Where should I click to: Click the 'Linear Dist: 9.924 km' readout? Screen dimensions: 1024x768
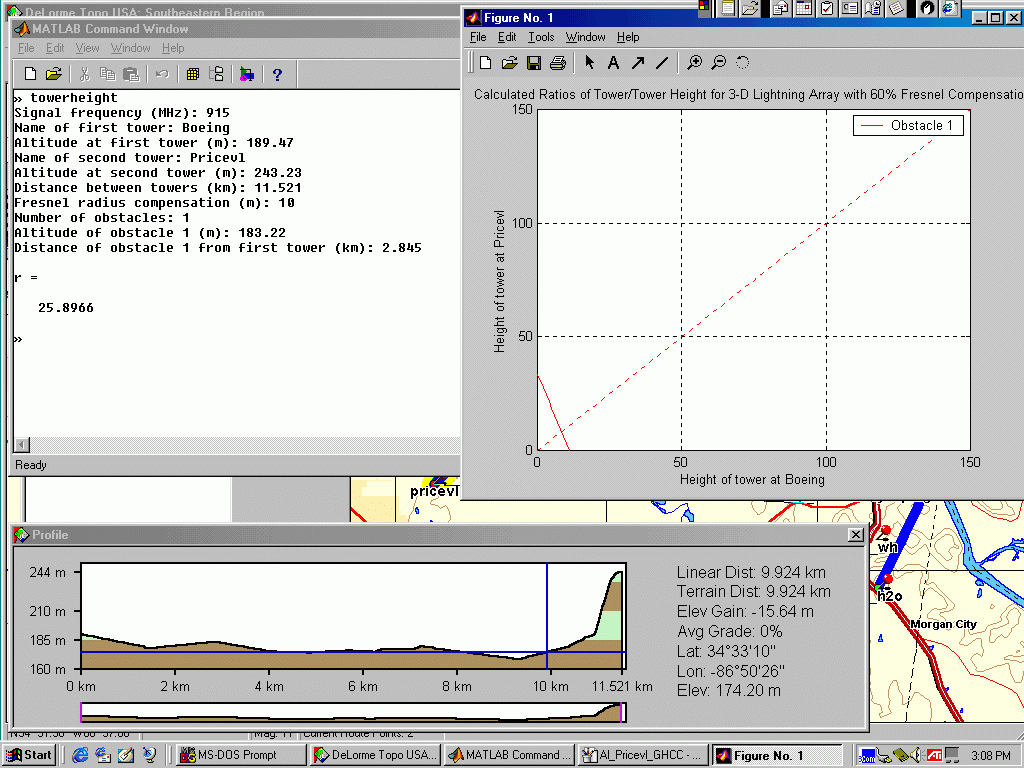pyautogui.click(x=751, y=573)
